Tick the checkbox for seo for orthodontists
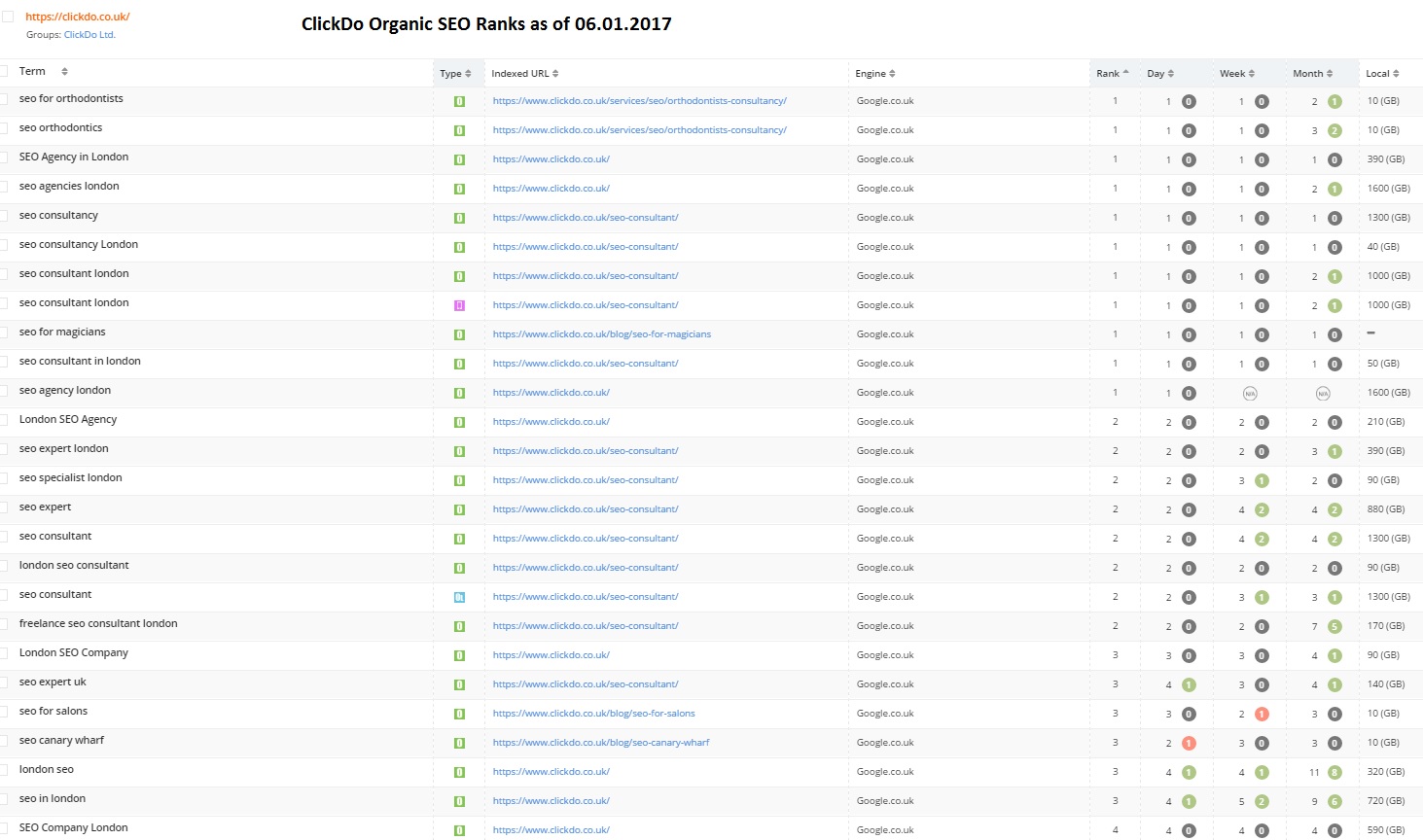The image size is (1423, 840). point(4,99)
